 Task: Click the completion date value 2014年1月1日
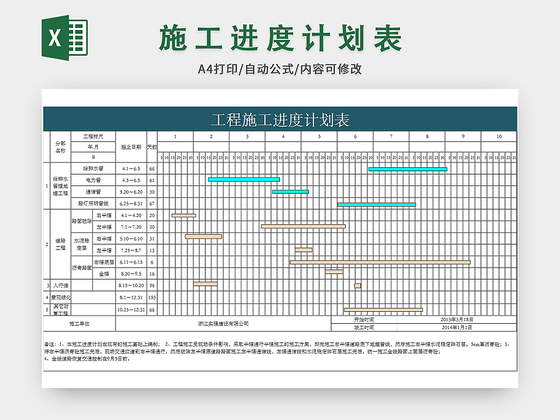[457, 328]
